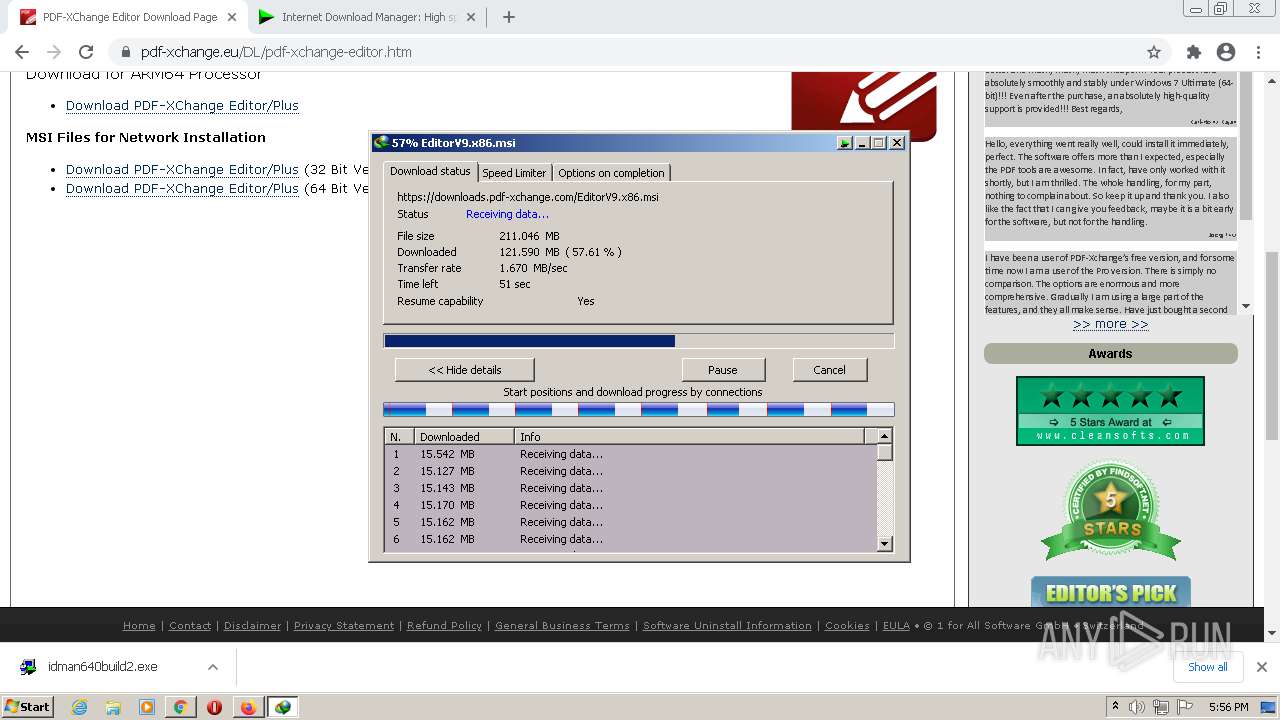Launch Internet Explorer from taskbar
1280x720 pixels.
[79, 707]
